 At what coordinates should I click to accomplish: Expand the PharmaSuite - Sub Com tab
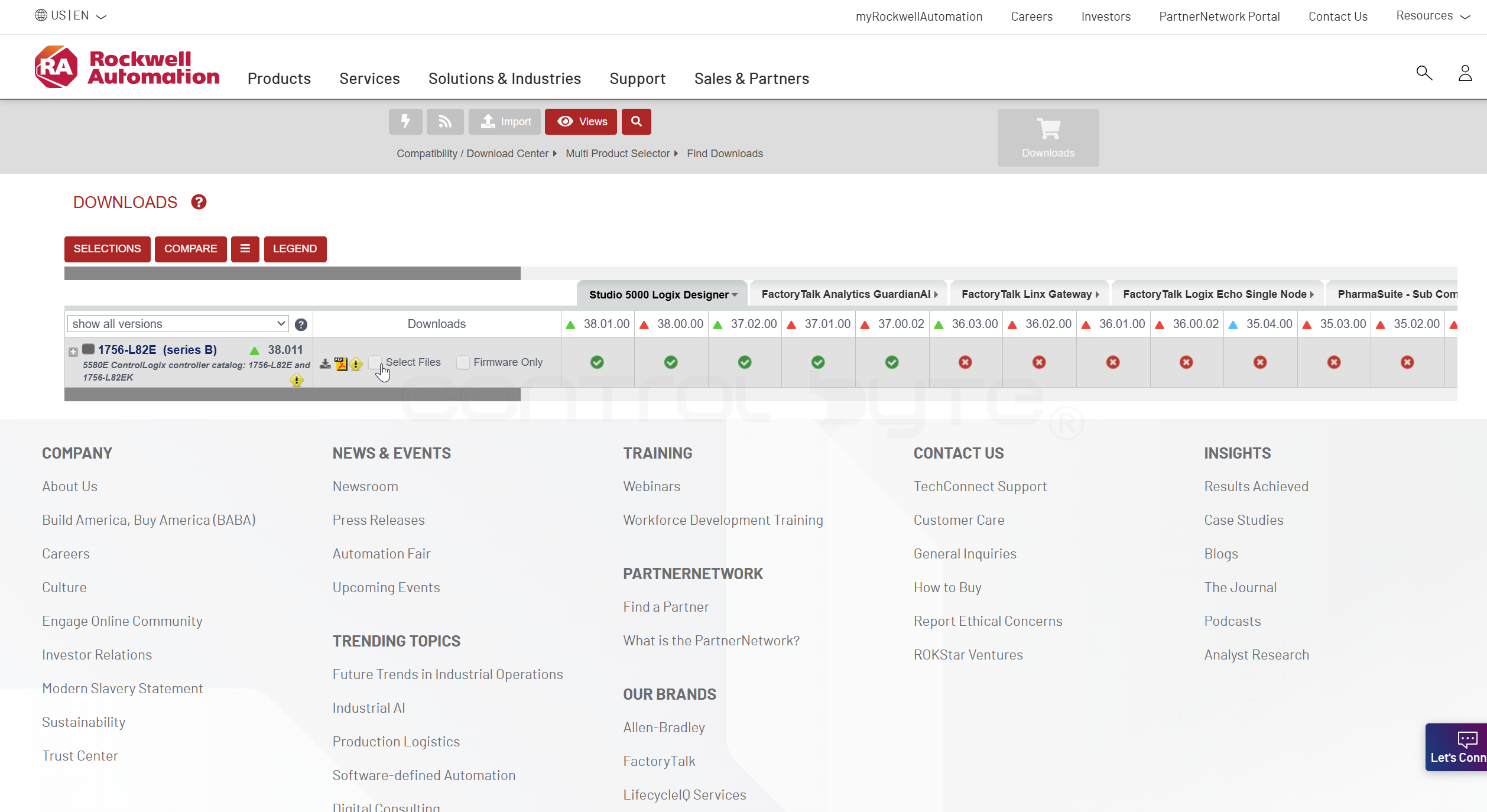[x=1392, y=294]
